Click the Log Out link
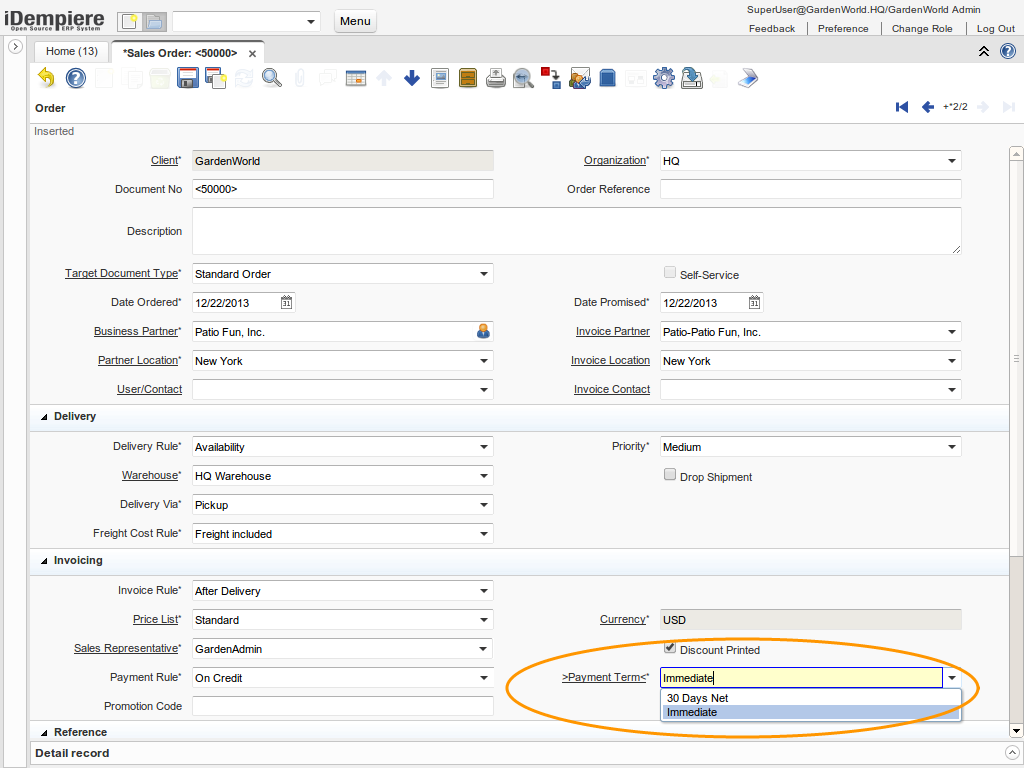The image size is (1024, 768). click(x=995, y=29)
